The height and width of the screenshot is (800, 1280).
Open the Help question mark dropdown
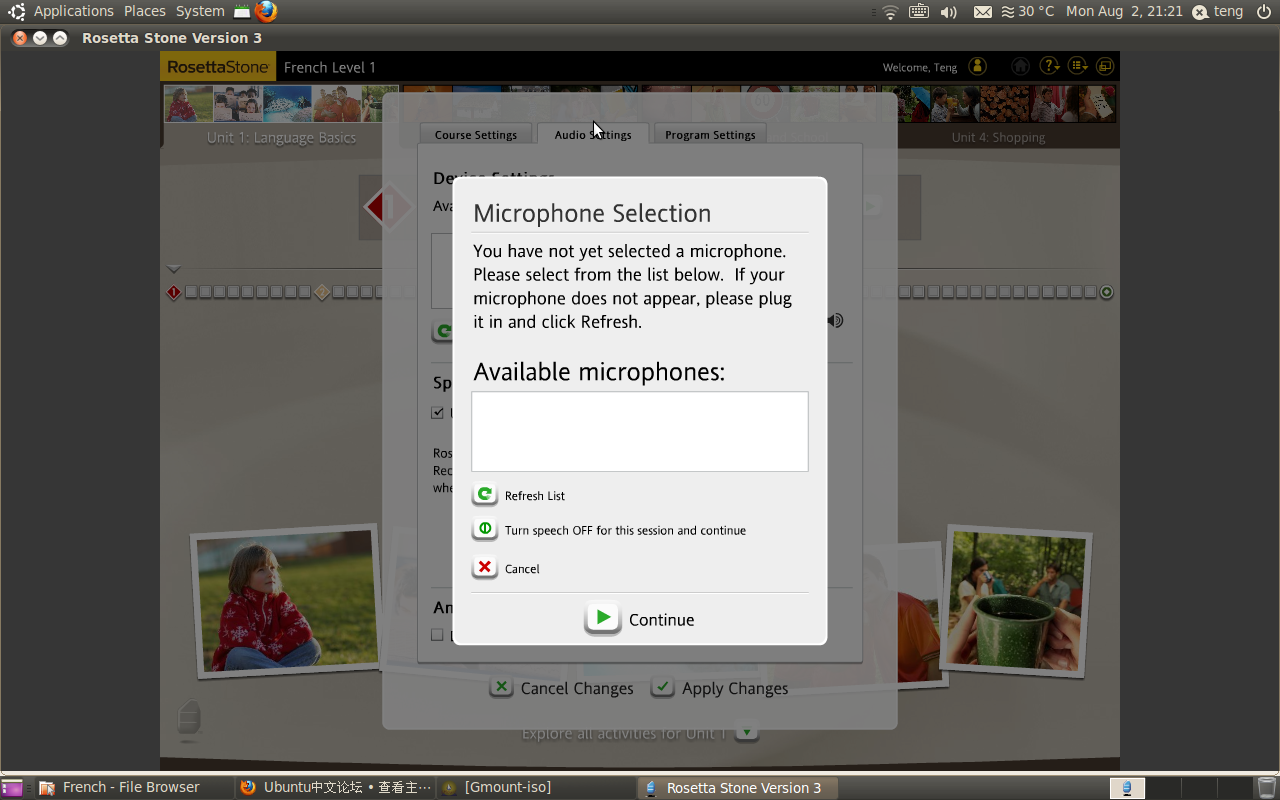coord(1049,66)
